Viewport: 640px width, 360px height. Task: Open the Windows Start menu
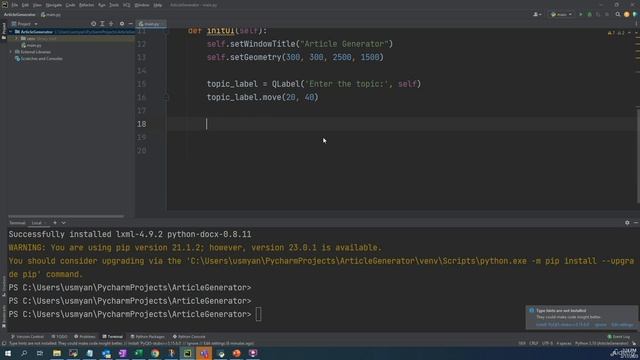pos(8,353)
